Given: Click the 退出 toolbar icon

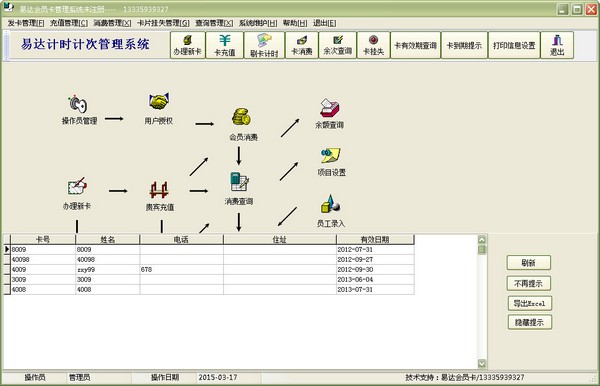Looking at the screenshot, I should click(x=557, y=45).
